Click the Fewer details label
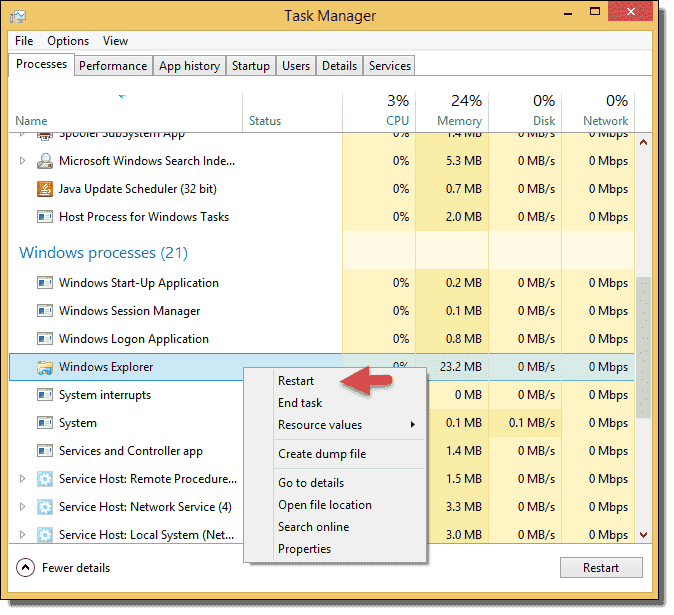This screenshot has width=674, height=615. pos(76,568)
